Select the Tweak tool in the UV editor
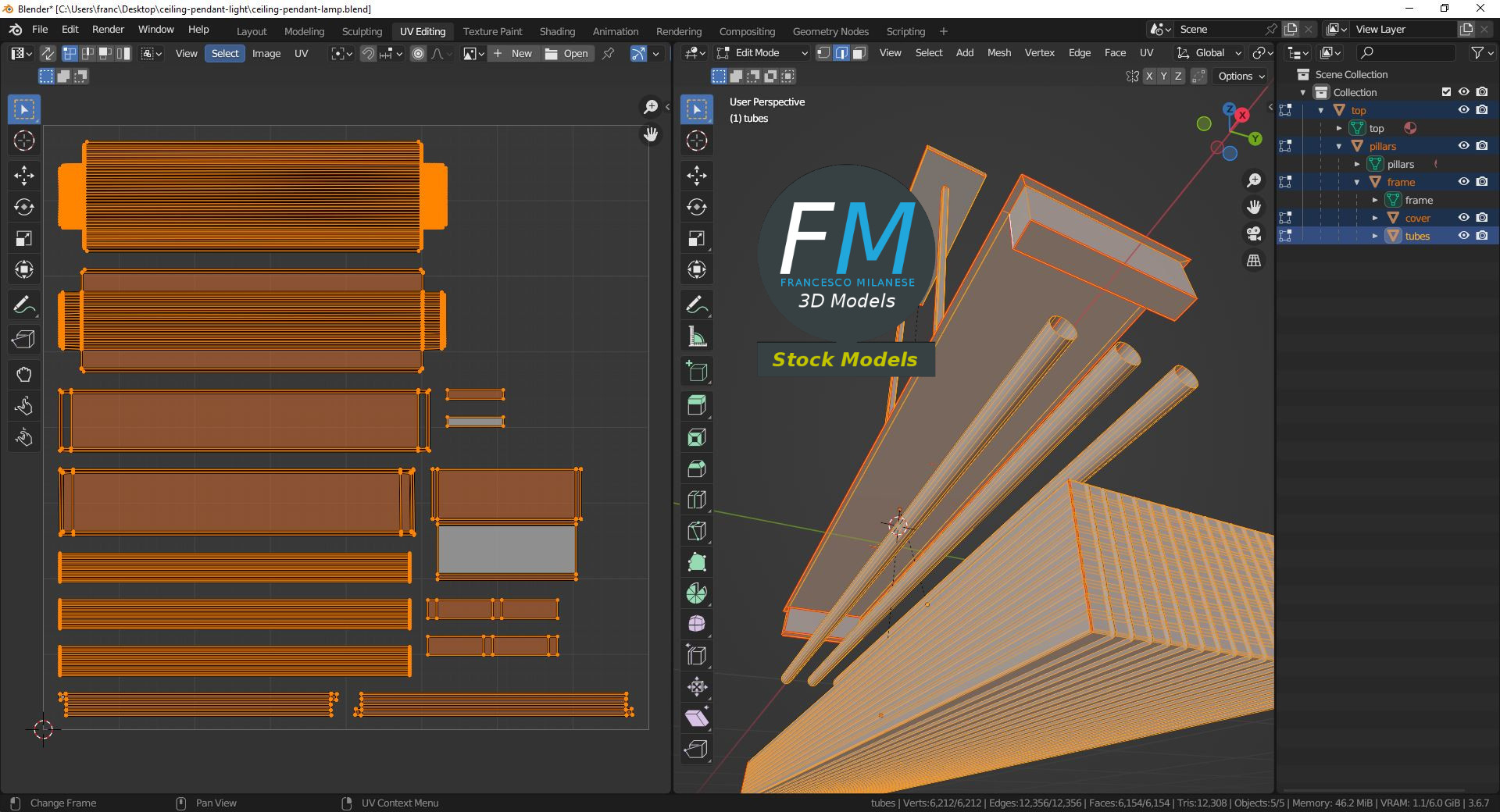The height and width of the screenshot is (812, 1500). [x=24, y=109]
